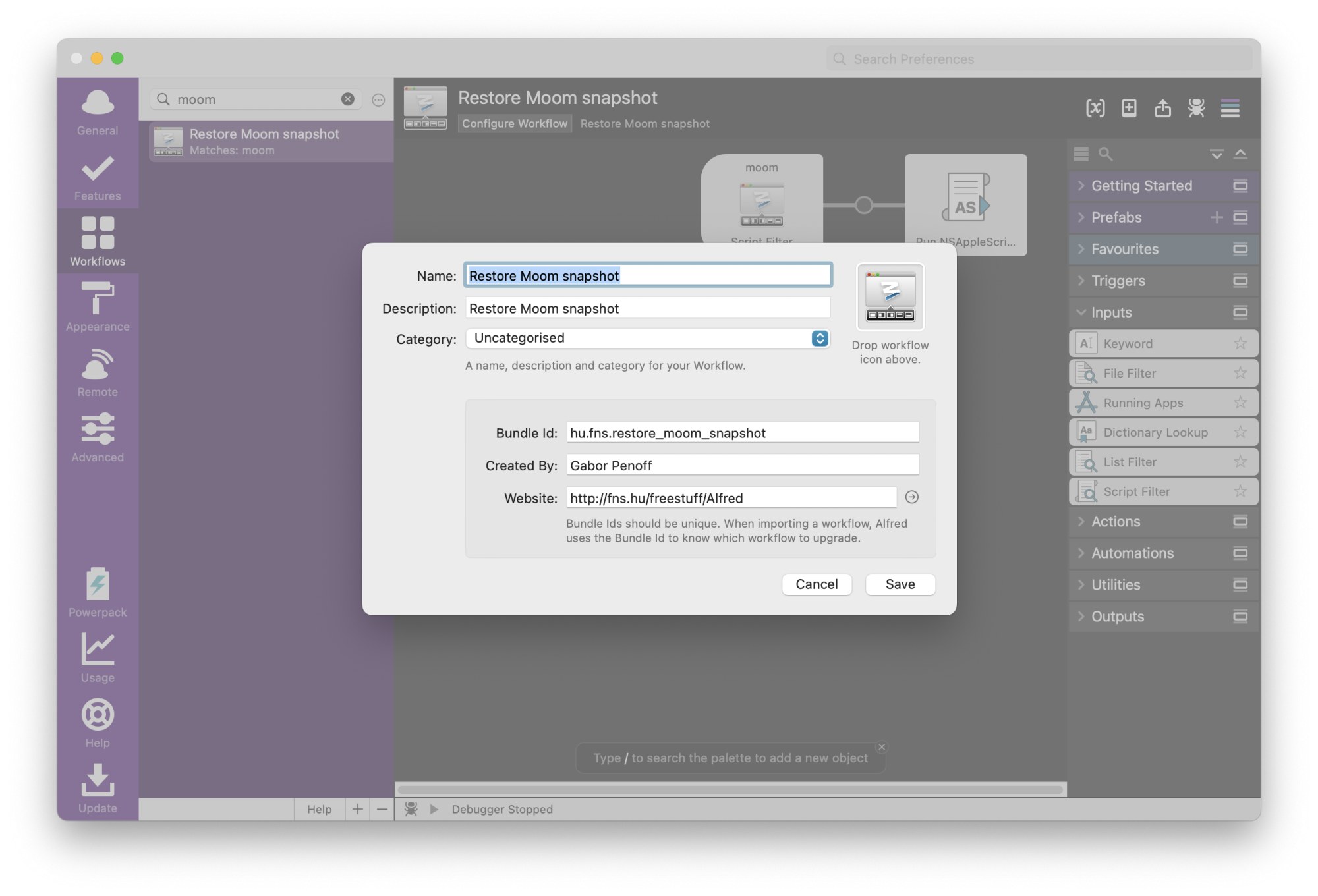This screenshot has height=896, width=1318.
Task: Click the workflow icon drop well
Action: click(x=890, y=297)
